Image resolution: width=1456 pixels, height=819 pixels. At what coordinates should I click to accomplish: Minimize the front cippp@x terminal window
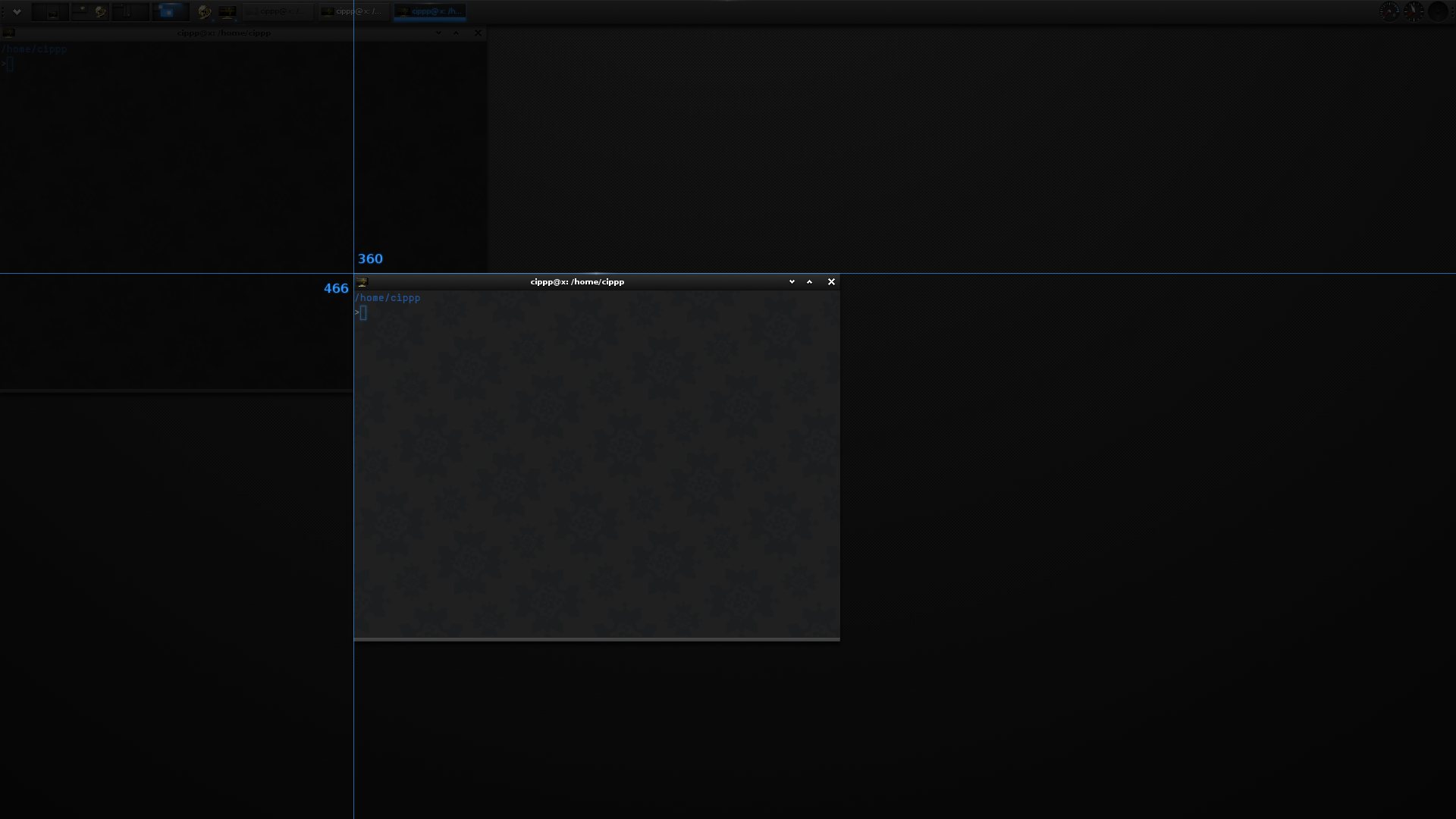tap(792, 281)
